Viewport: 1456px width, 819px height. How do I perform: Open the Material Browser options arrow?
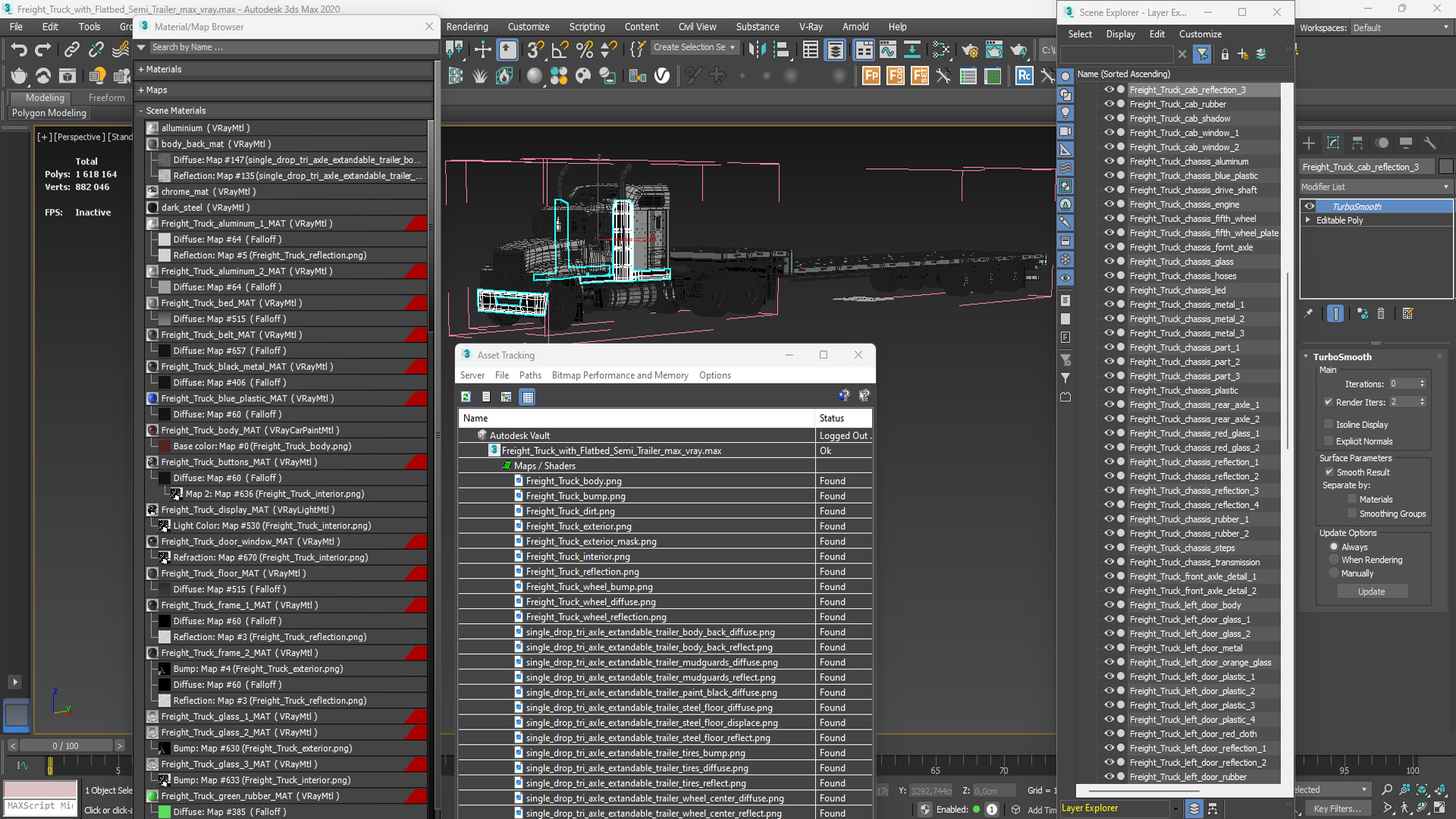coord(141,47)
